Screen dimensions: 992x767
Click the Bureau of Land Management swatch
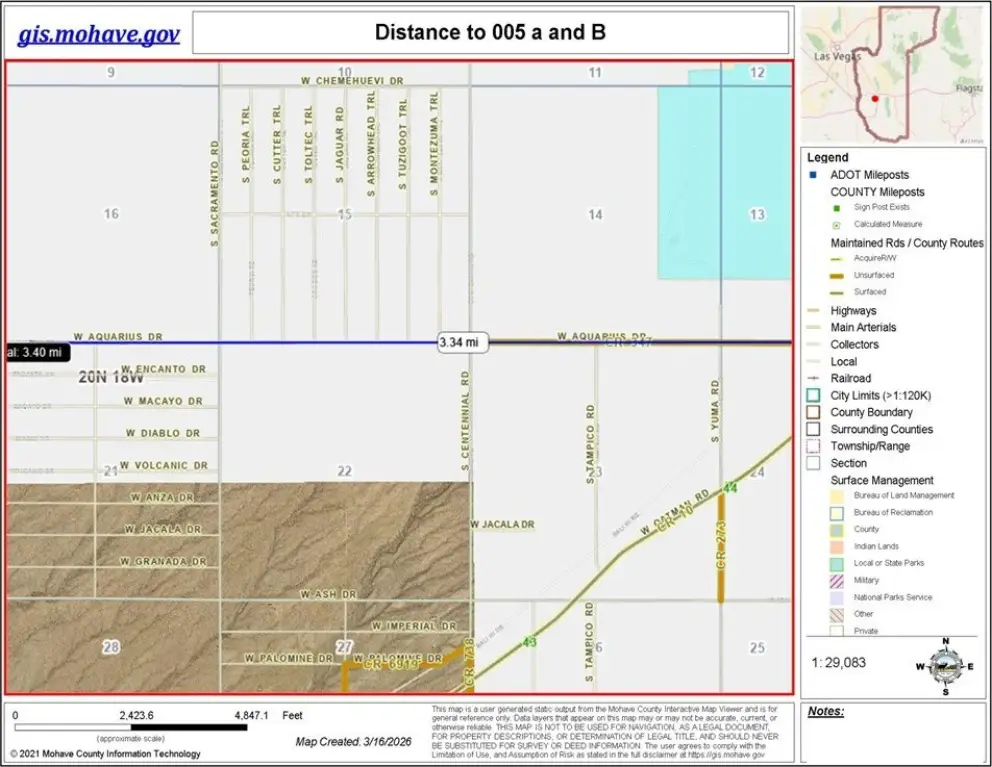tap(837, 495)
